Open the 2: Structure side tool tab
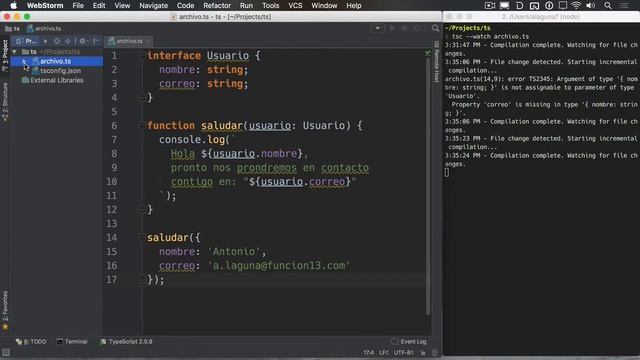 (x=5, y=102)
